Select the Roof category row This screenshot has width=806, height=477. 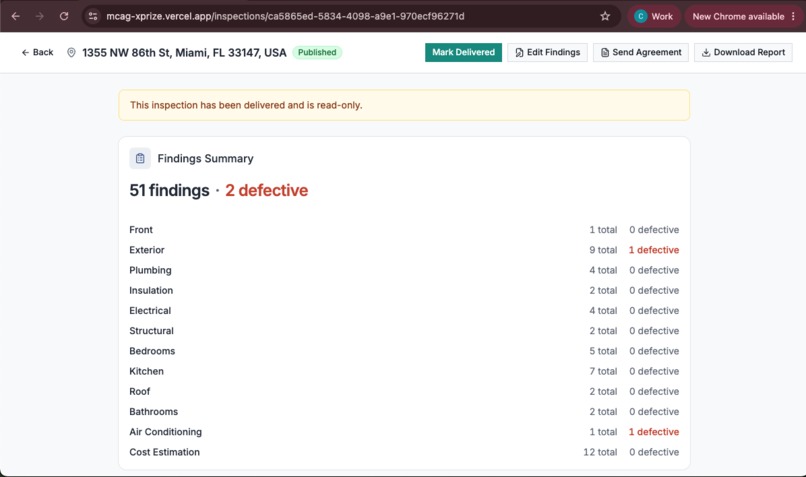404,392
